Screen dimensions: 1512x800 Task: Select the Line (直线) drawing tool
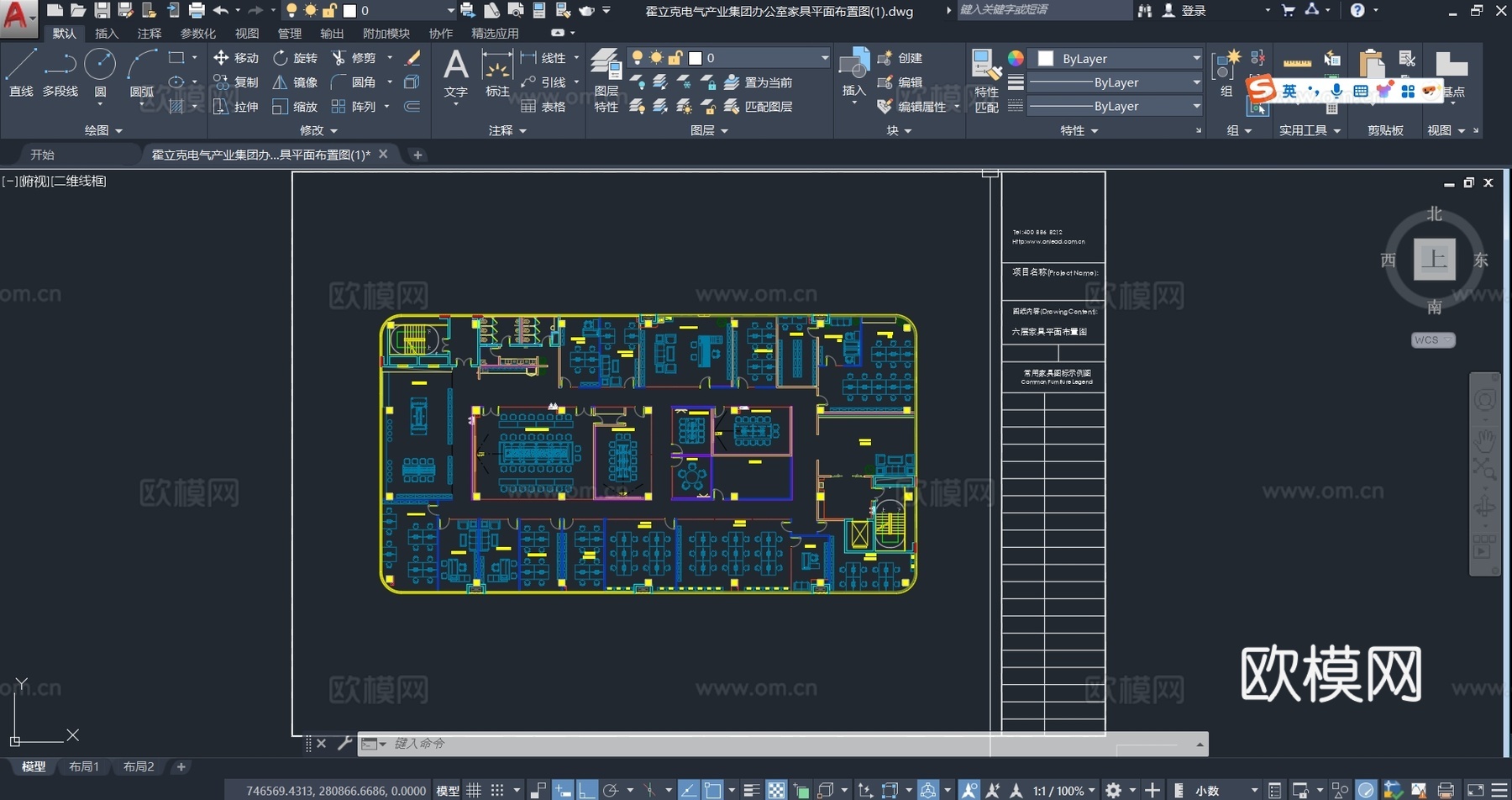coord(21,73)
